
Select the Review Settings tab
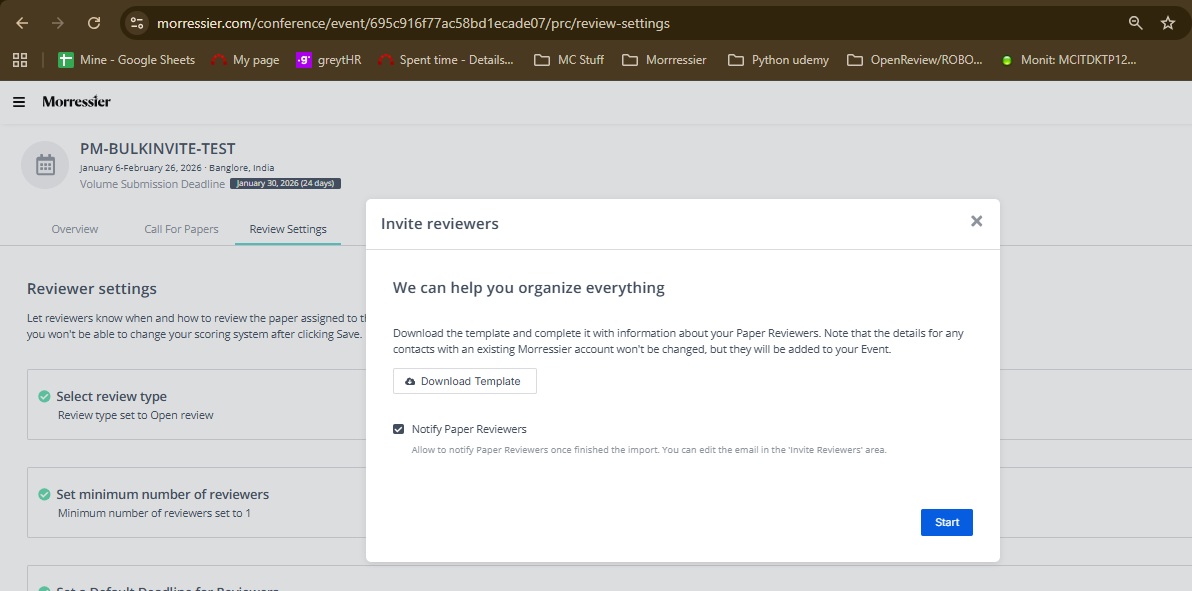click(x=288, y=229)
